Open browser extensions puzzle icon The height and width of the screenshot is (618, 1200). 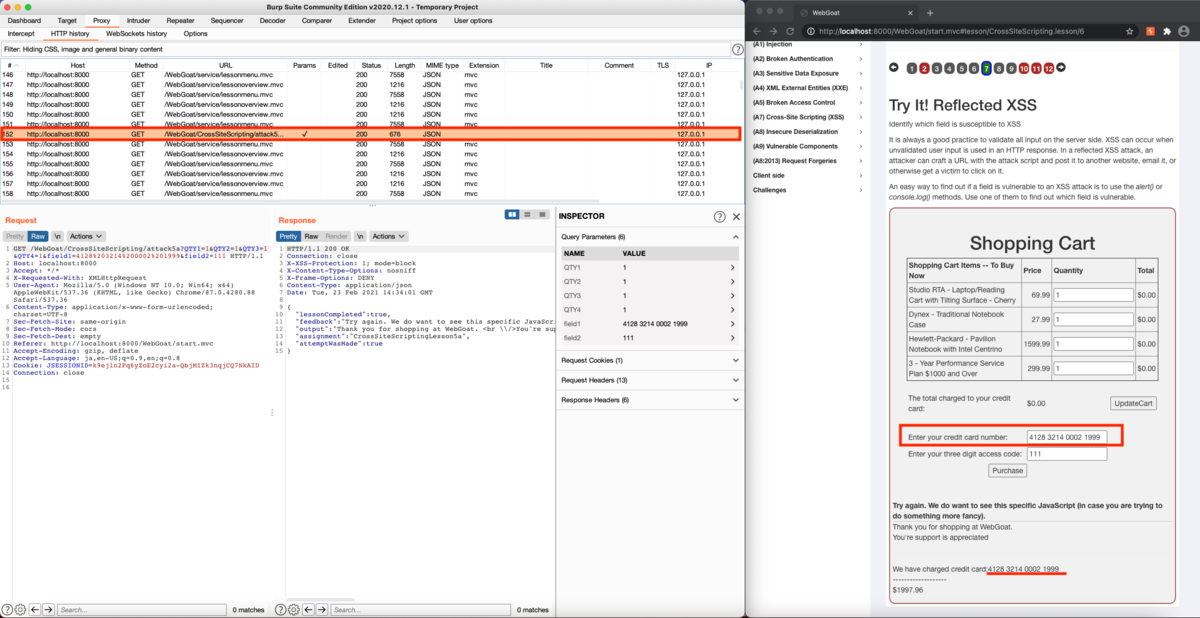1165,31
